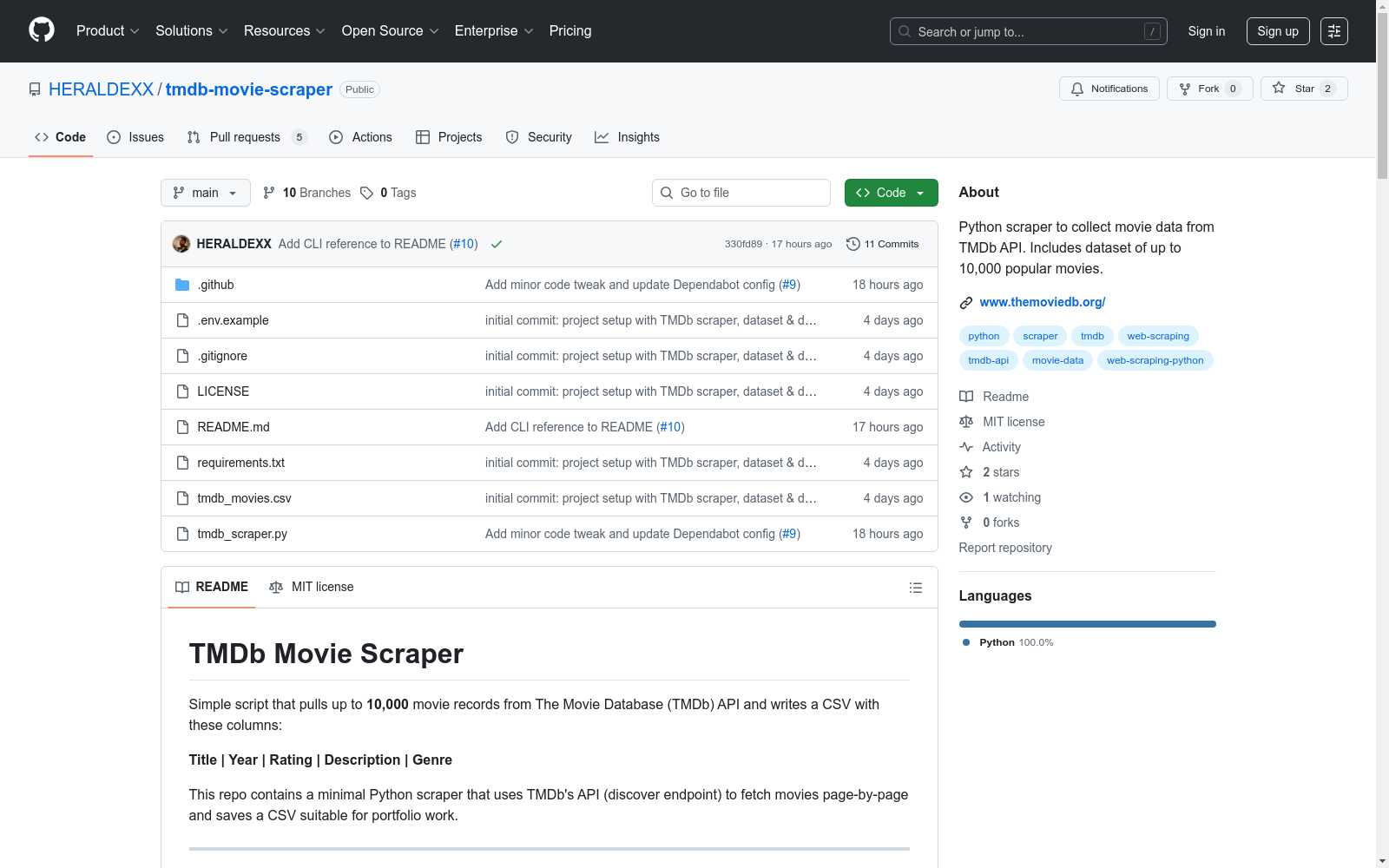Viewport: 1389px width, 868px height.
Task: Click the Report repository link
Action: point(1005,548)
